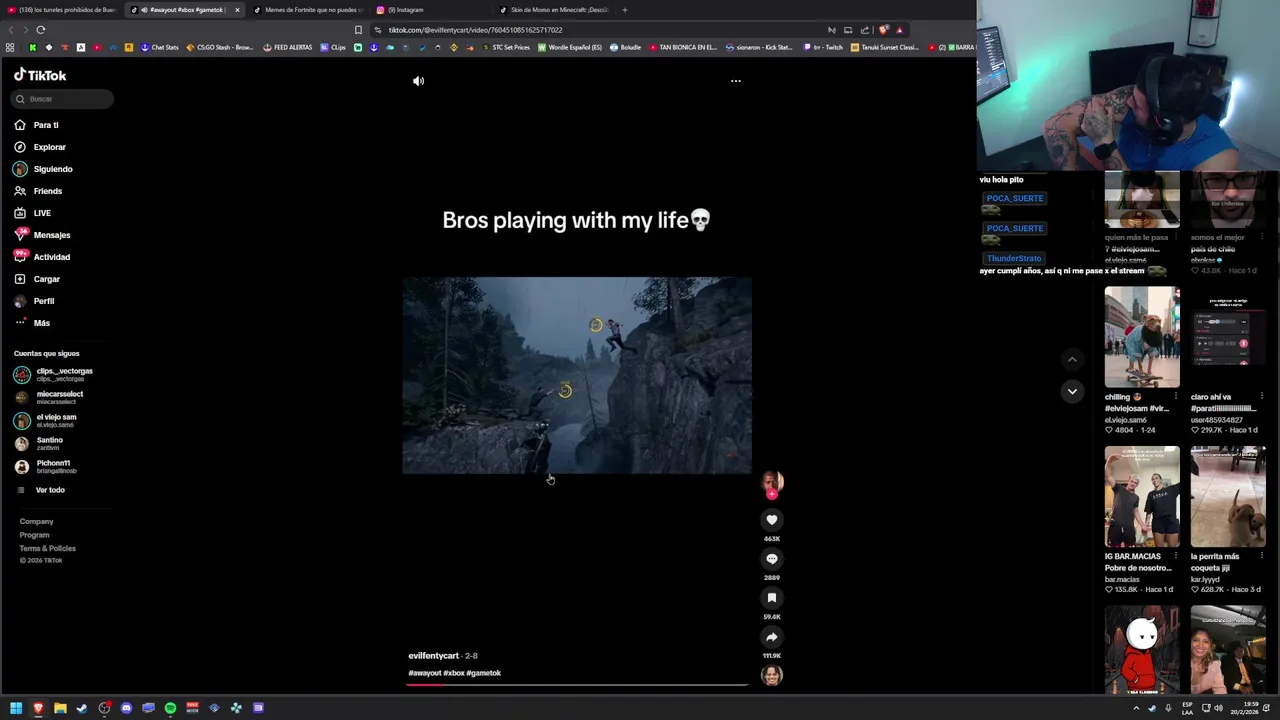Open the Explorar page
This screenshot has height=720, width=1280.
tap(49, 147)
